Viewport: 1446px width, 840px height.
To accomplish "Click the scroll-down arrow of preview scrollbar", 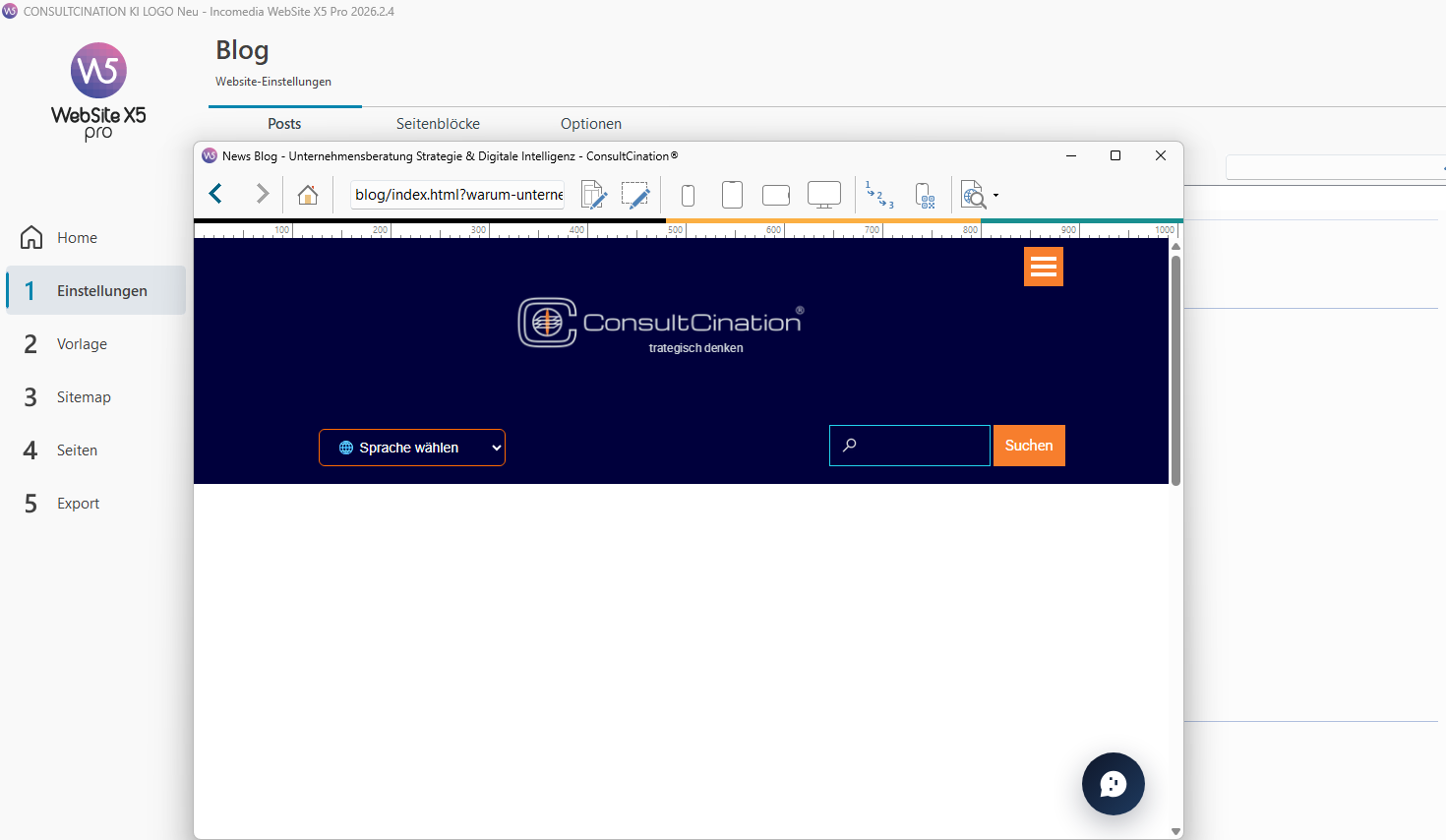I will (1175, 831).
